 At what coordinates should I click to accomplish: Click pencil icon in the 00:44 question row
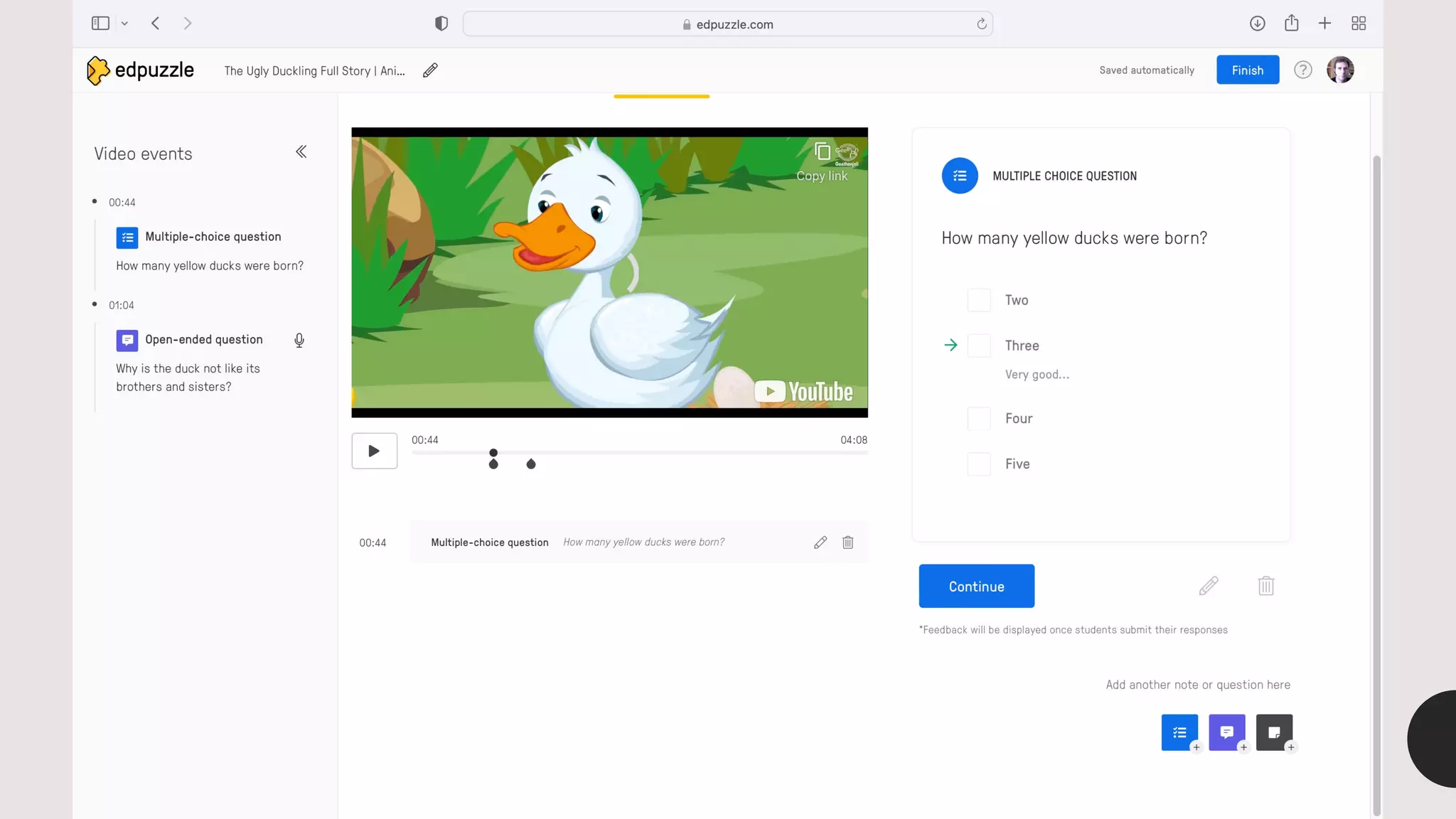point(820,542)
